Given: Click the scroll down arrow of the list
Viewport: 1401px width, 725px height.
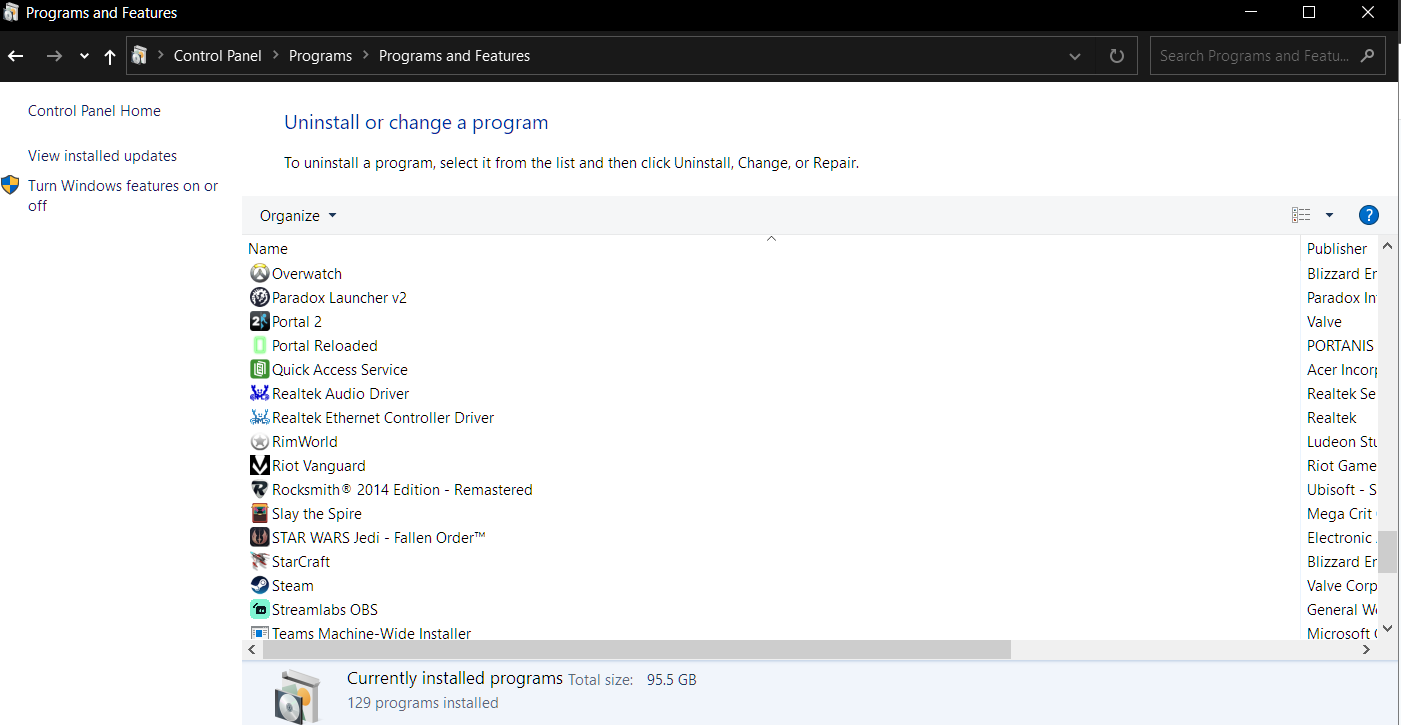Looking at the screenshot, I should 1388,630.
